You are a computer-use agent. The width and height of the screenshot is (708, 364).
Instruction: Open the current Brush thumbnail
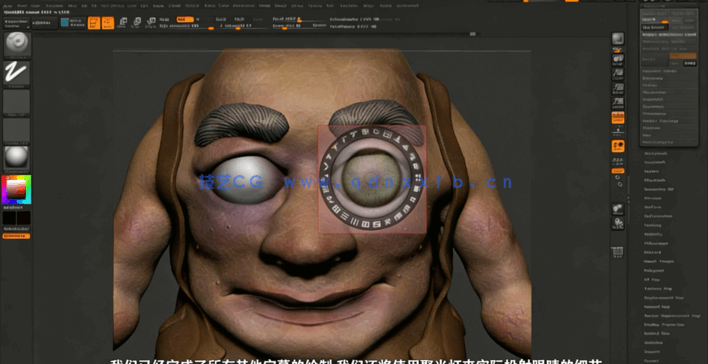[x=17, y=45]
